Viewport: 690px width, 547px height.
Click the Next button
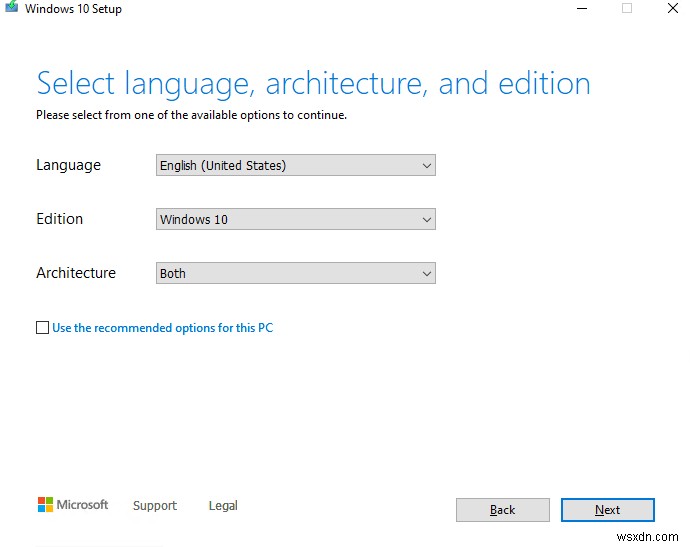pos(608,510)
